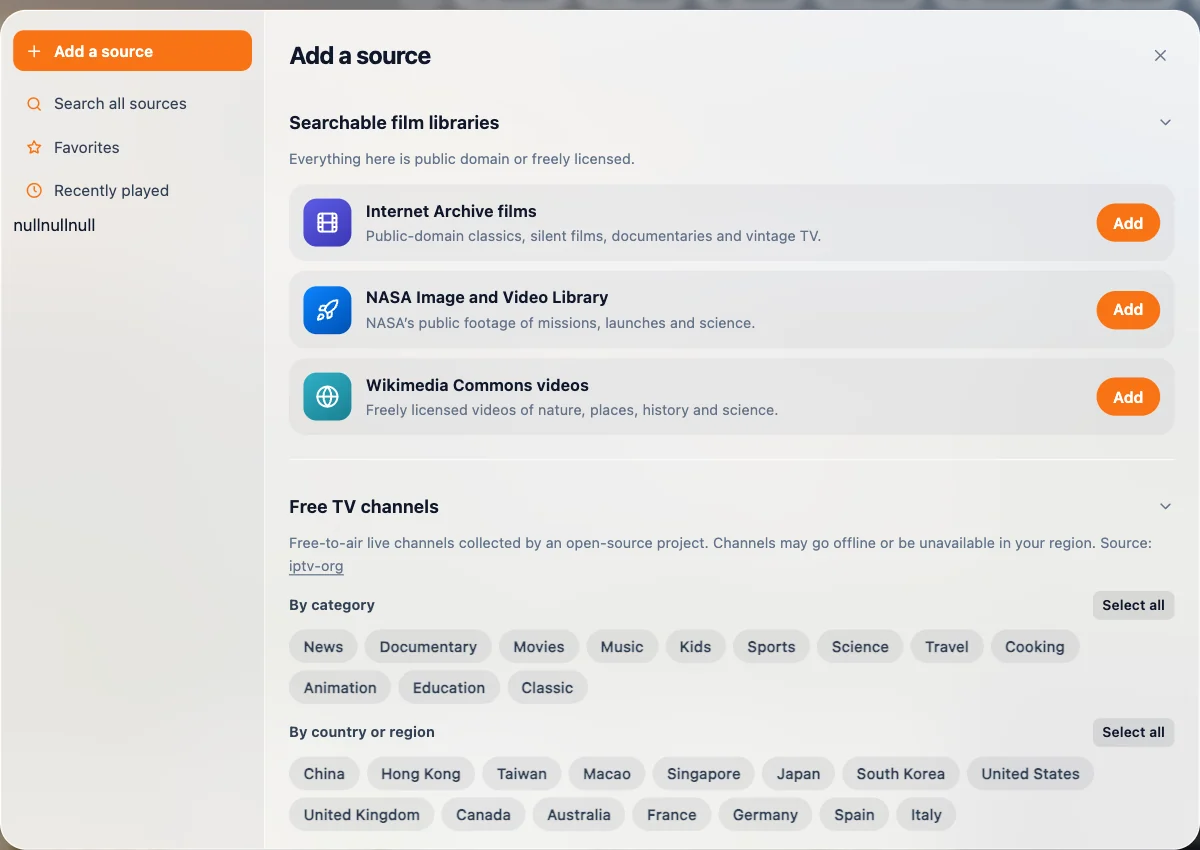Toggle the News category chip
The height and width of the screenshot is (850, 1200).
point(323,647)
